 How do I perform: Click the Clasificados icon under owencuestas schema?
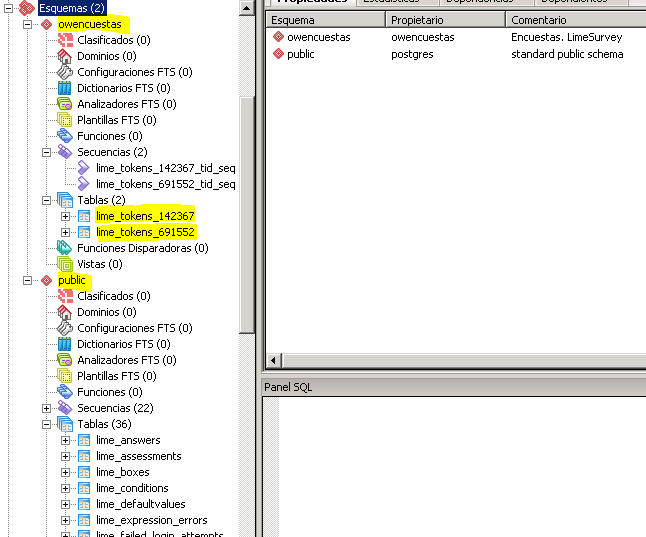pos(66,40)
